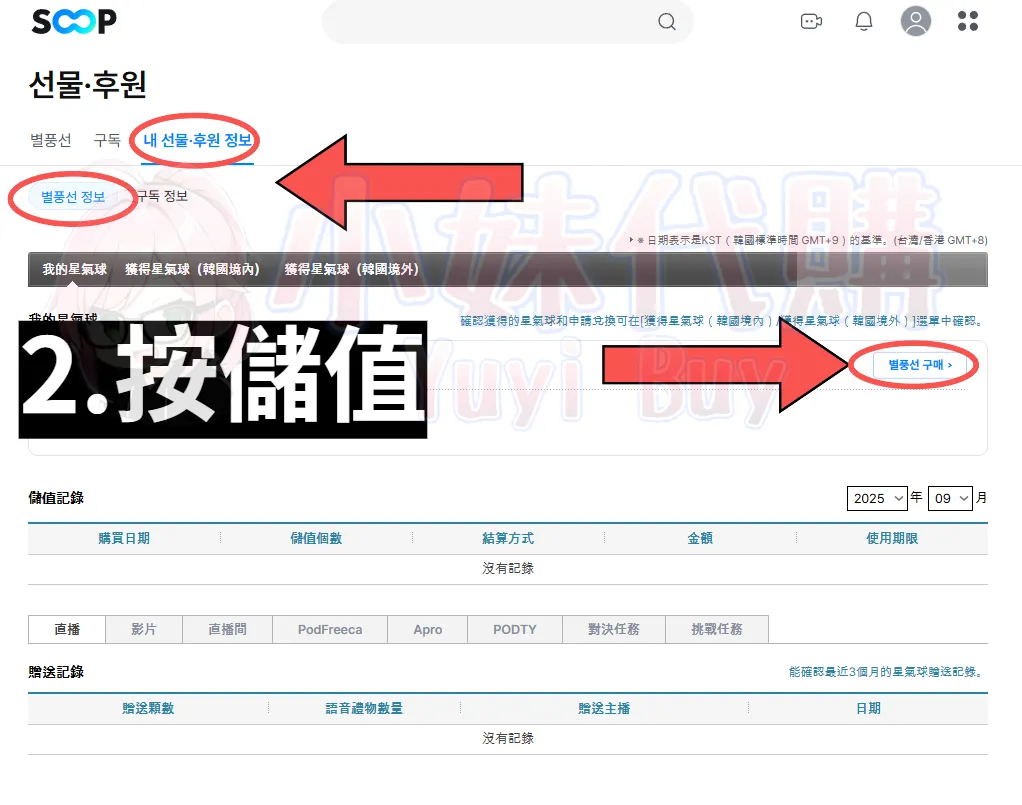Select the 내 선물·후원 정보 tab
This screenshot has width=1022, height=805.
click(x=197, y=140)
